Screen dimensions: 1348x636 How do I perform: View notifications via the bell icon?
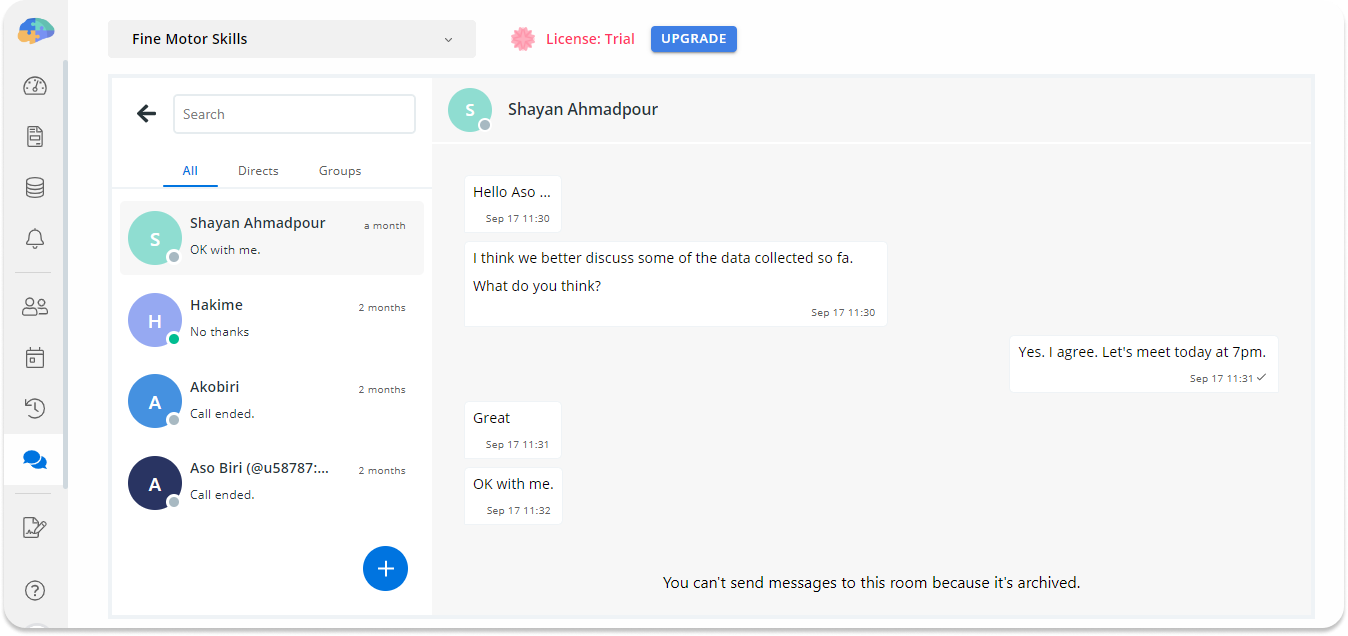[34, 238]
